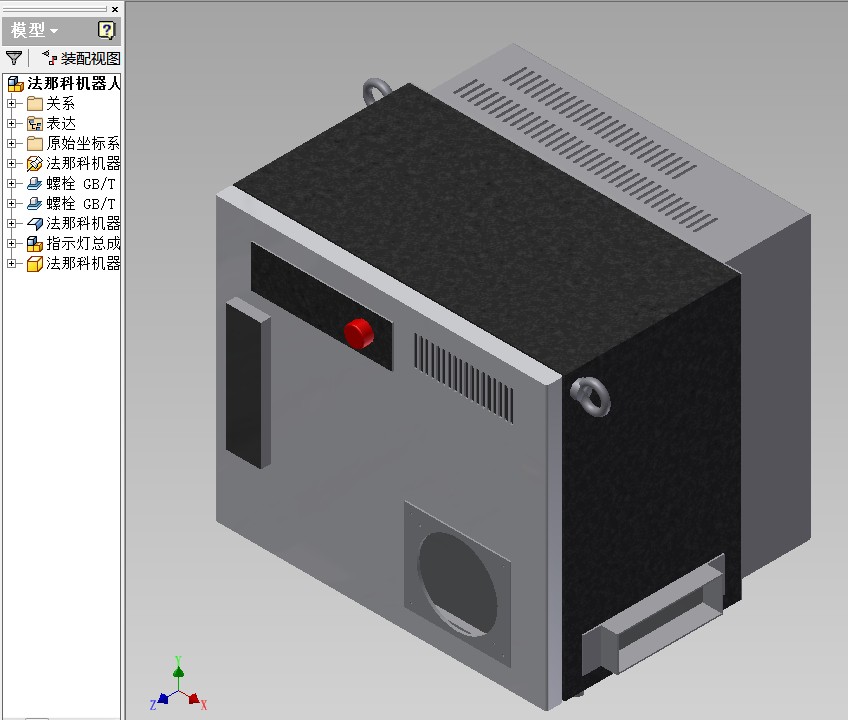Click the circular fan opening on cabinet
Screen dimensions: 848x720
click(x=457, y=583)
